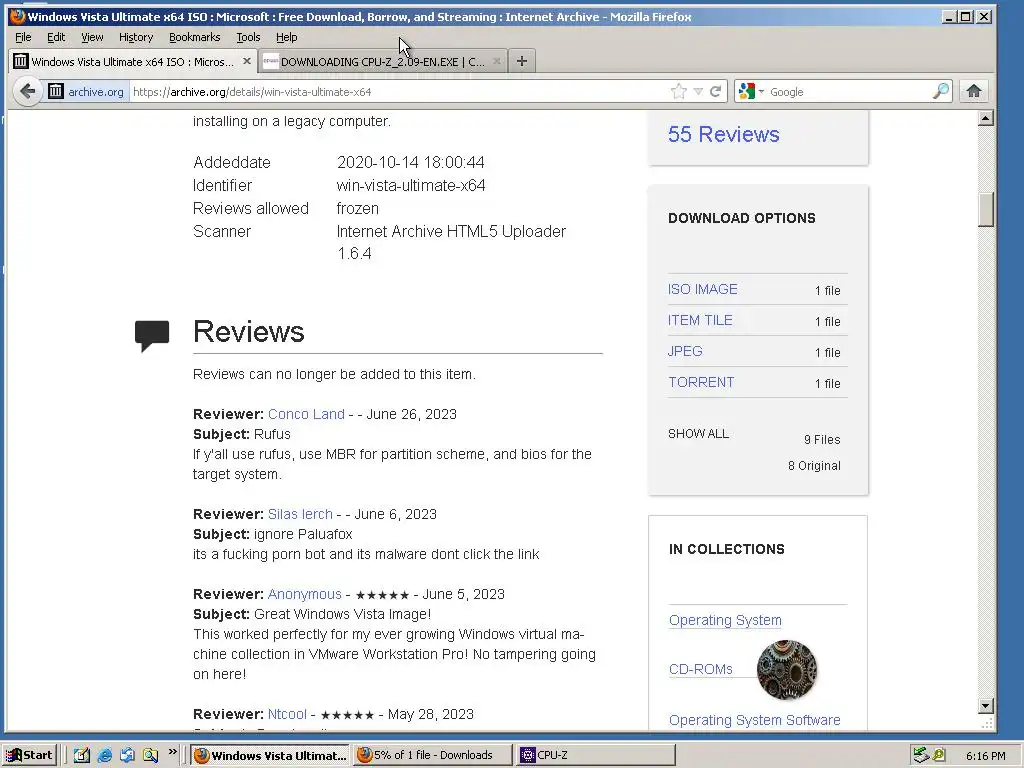Open the Bookmarks menu
Viewport: 1024px width, 768px height.
coord(195,37)
